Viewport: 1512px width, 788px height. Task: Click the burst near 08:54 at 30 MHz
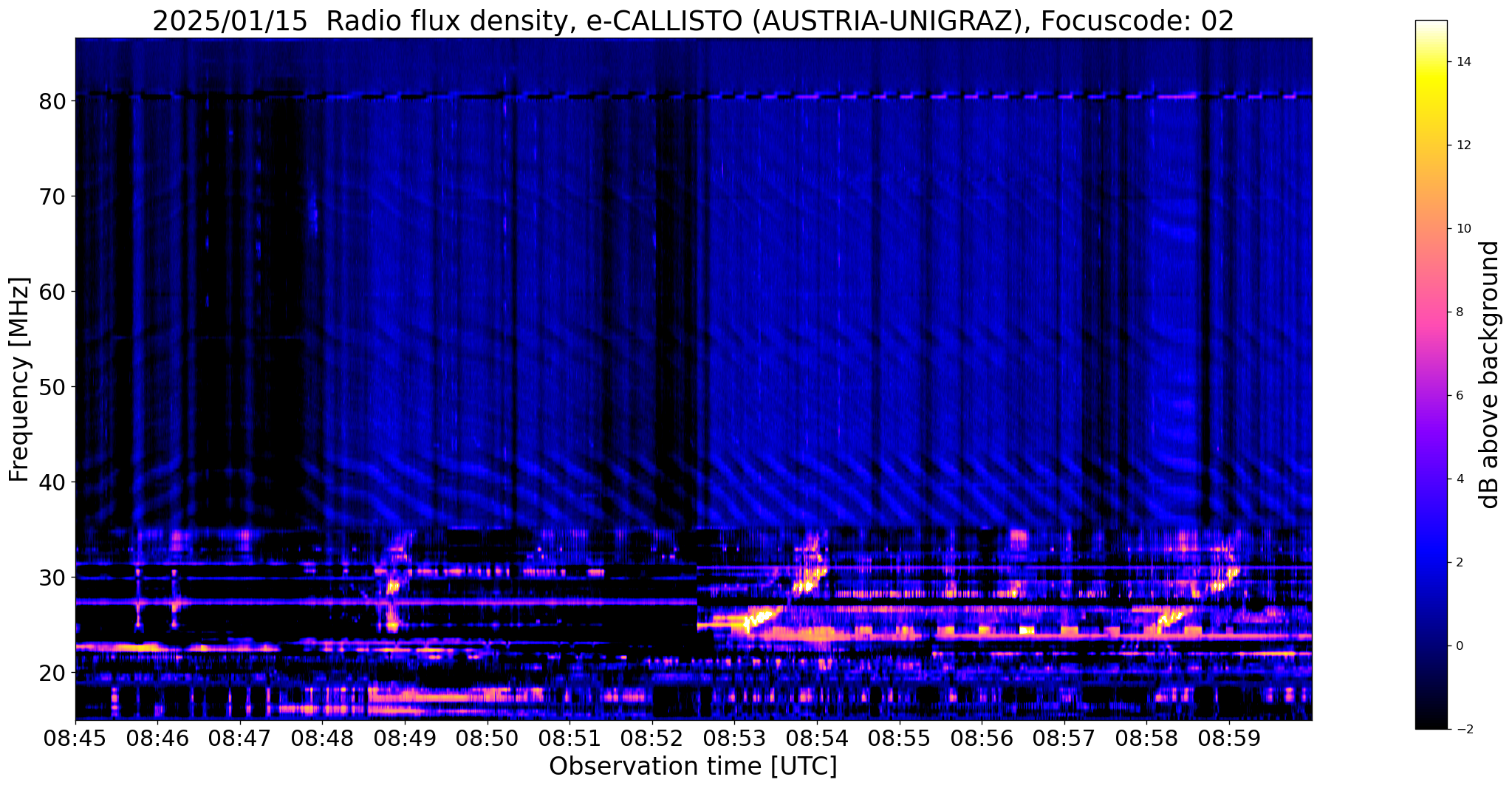pos(811,572)
